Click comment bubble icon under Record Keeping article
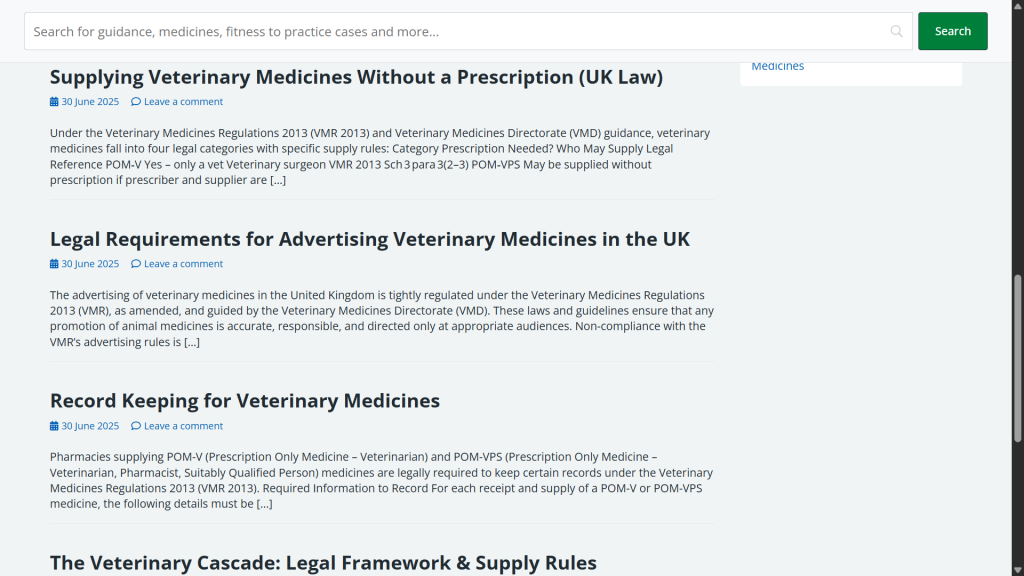The image size is (1024, 576). coord(136,426)
